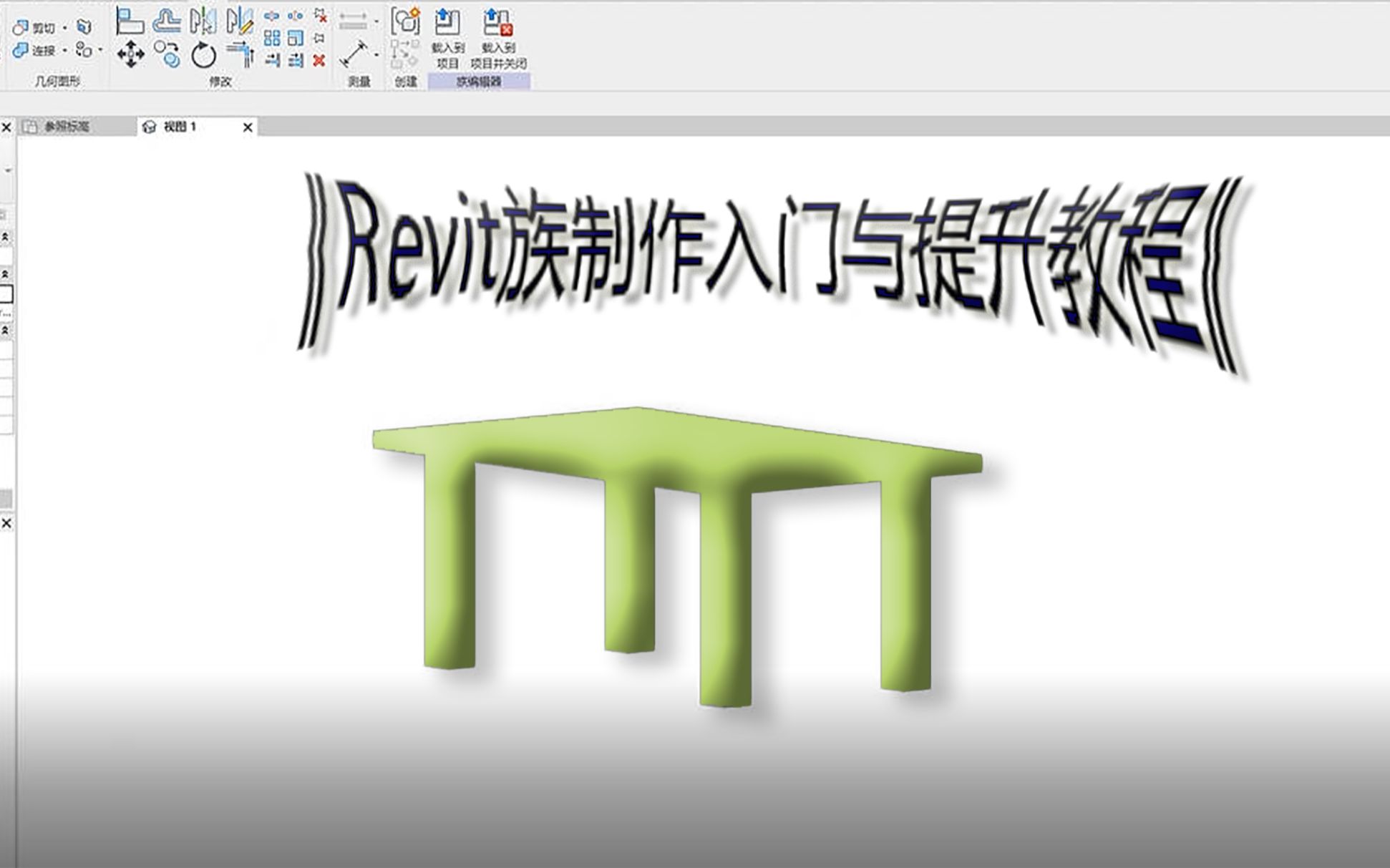This screenshot has height=868, width=1390.
Task: Select the Array tool icon
Action: [272, 38]
